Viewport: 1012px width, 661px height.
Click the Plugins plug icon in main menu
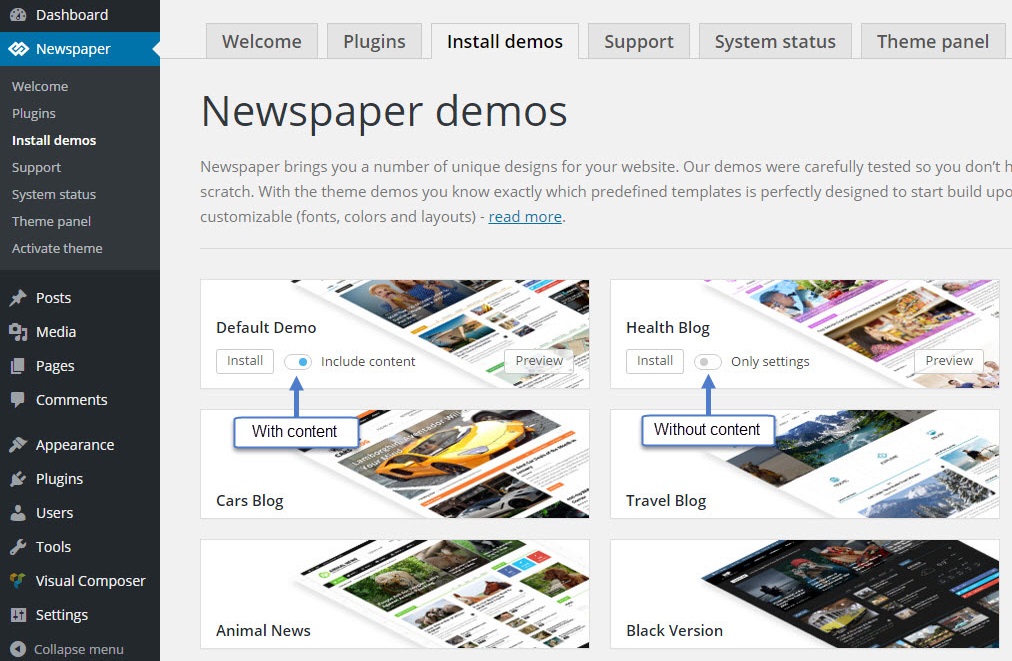pyautogui.click(x=18, y=479)
